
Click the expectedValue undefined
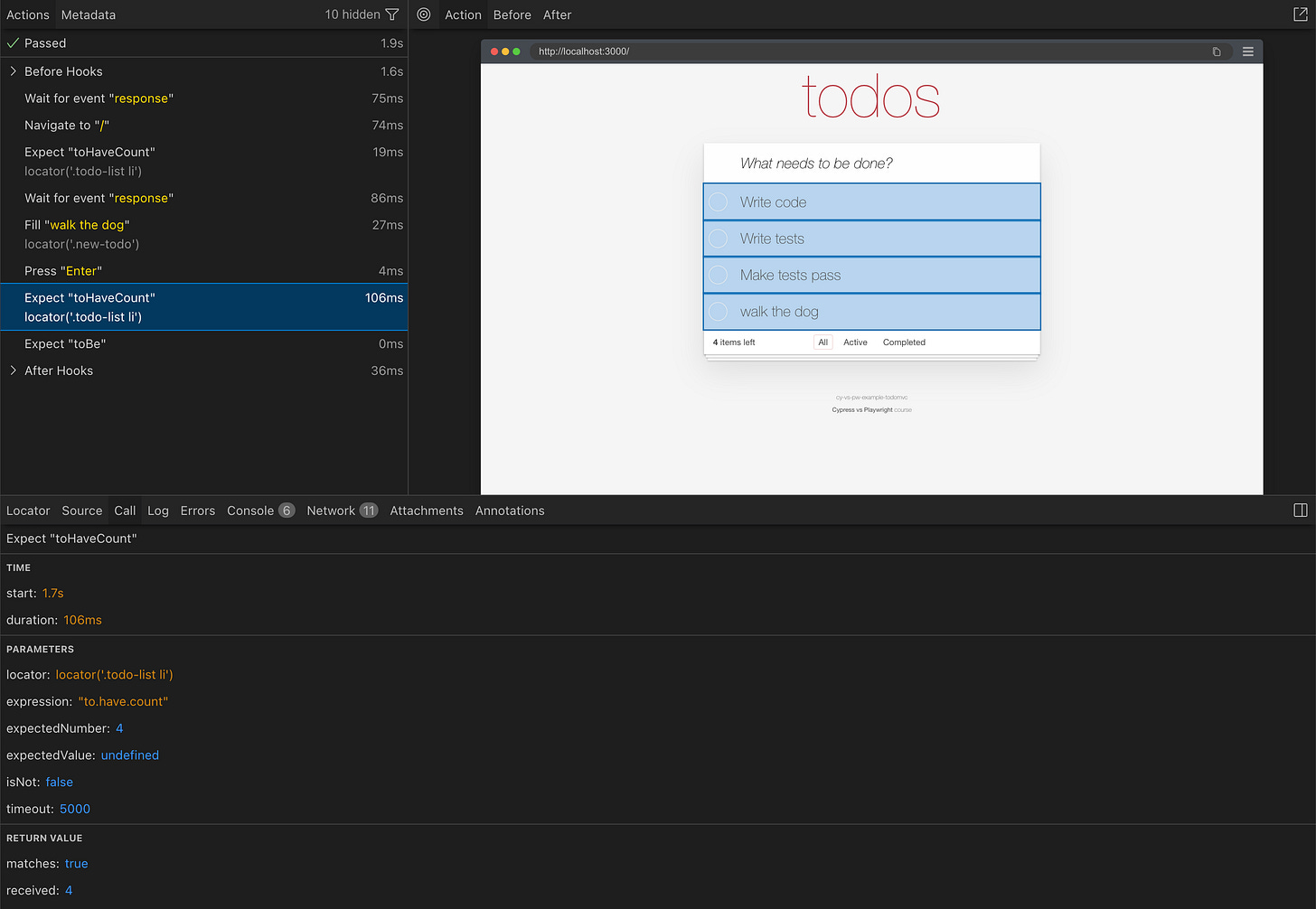pyautogui.click(x=130, y=755)
